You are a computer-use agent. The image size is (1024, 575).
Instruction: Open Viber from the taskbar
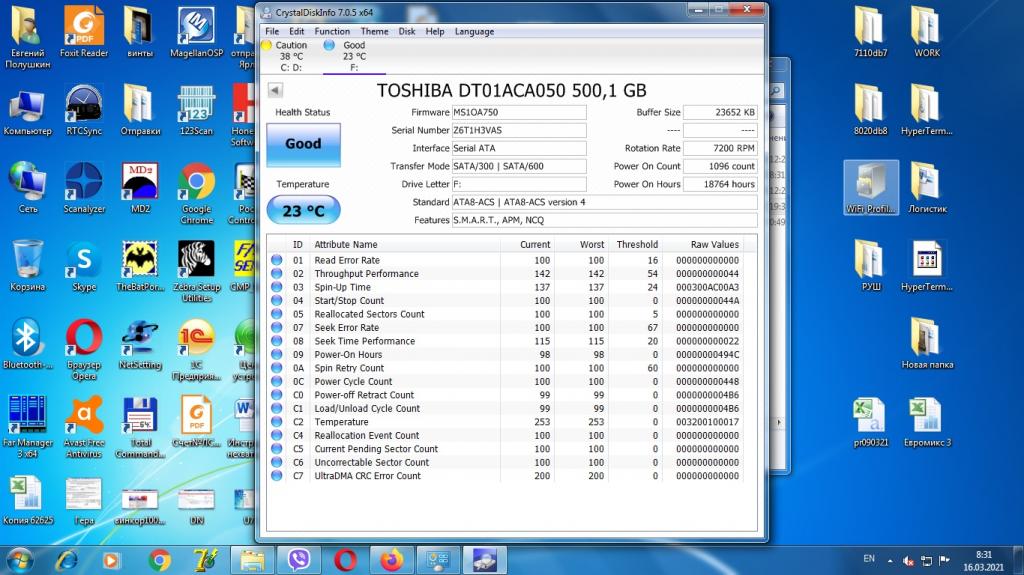pyautogui.click(x=298, y=560)
